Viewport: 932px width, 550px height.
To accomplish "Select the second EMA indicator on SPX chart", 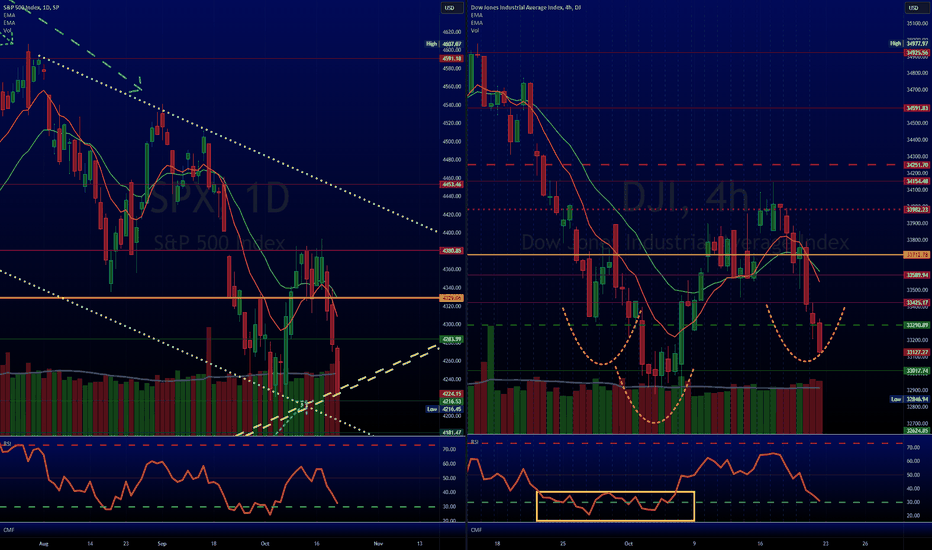I will click(x=10, y=23).
